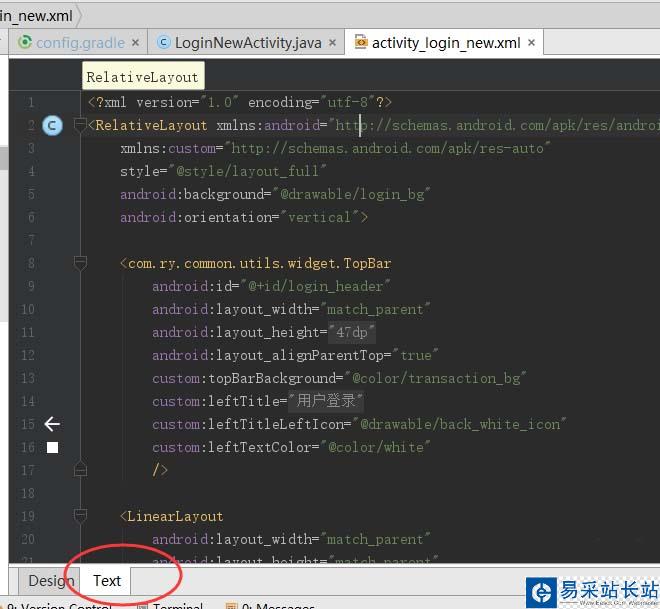
Task: Click the RelativeLayout breadcrumb label
Action: pyautogui.click(x=143, y=77)
